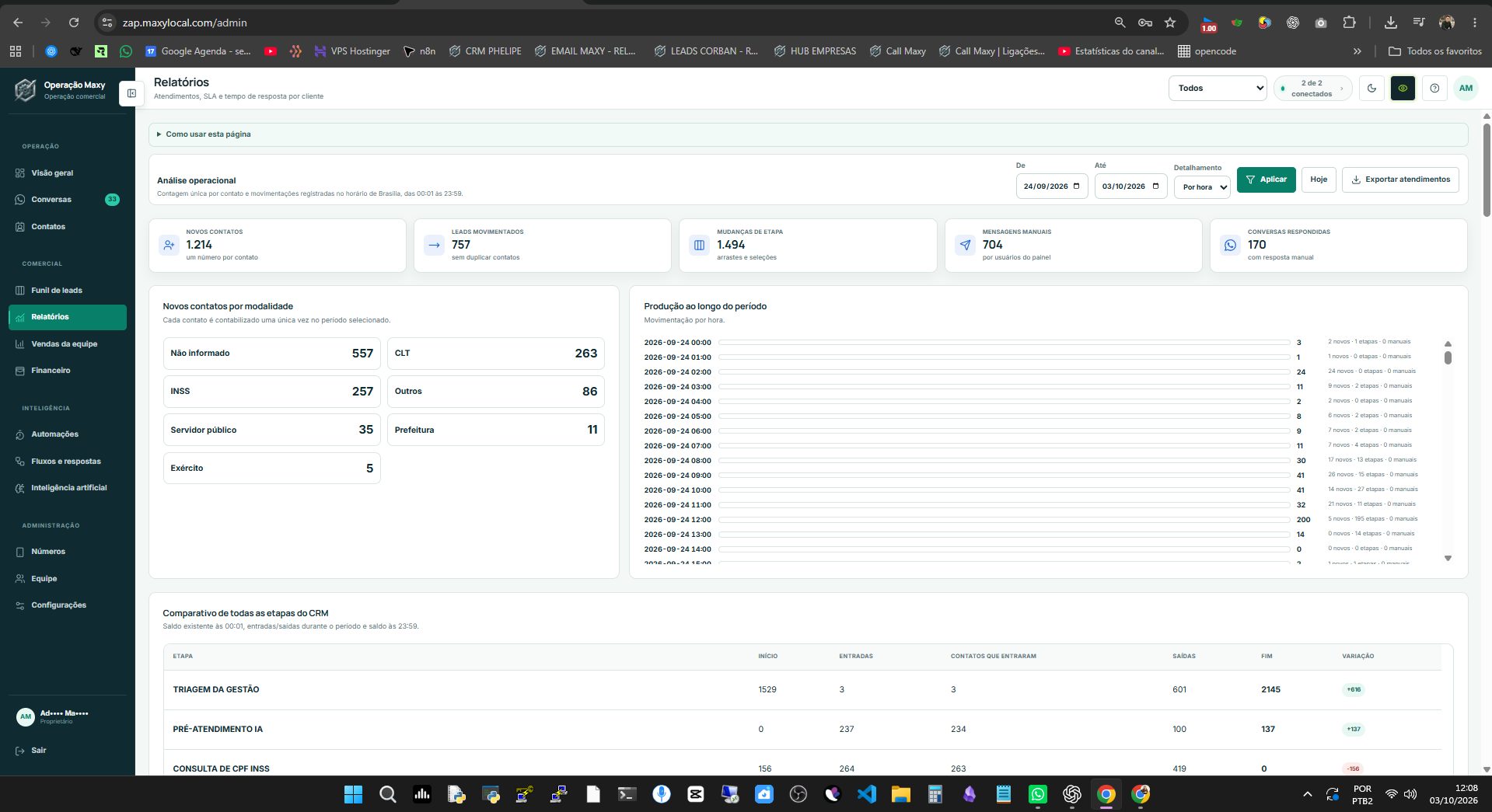Click the AM user avatar
This screenshot has height=812, width=1492.
pos(1466,89)
